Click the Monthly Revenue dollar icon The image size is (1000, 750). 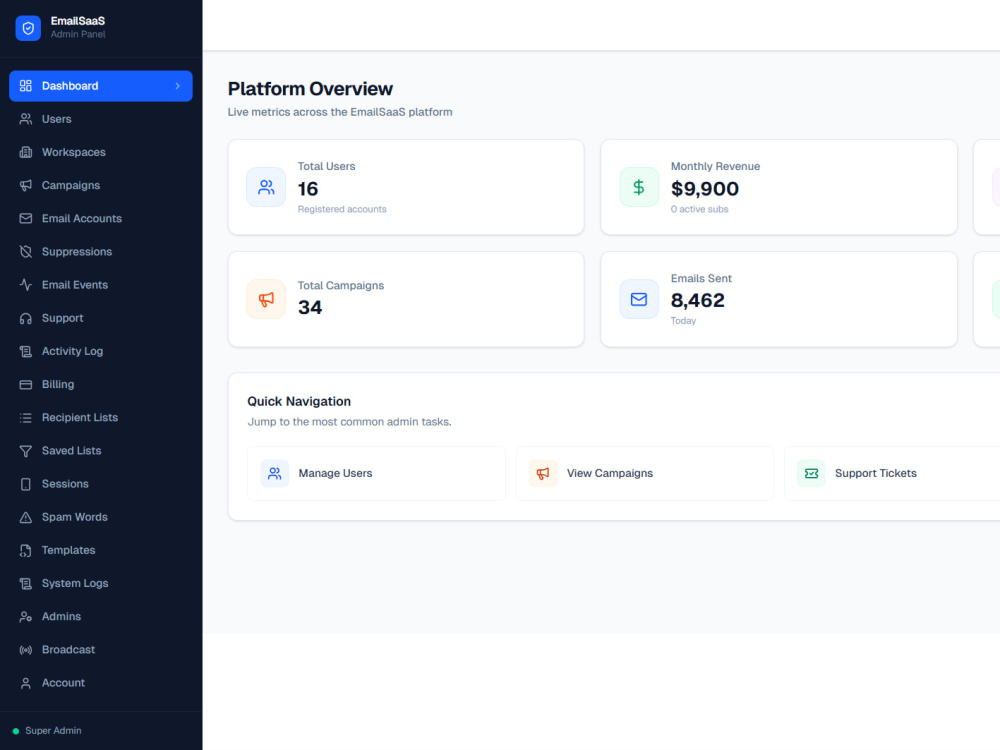click(x=639, y=187)
